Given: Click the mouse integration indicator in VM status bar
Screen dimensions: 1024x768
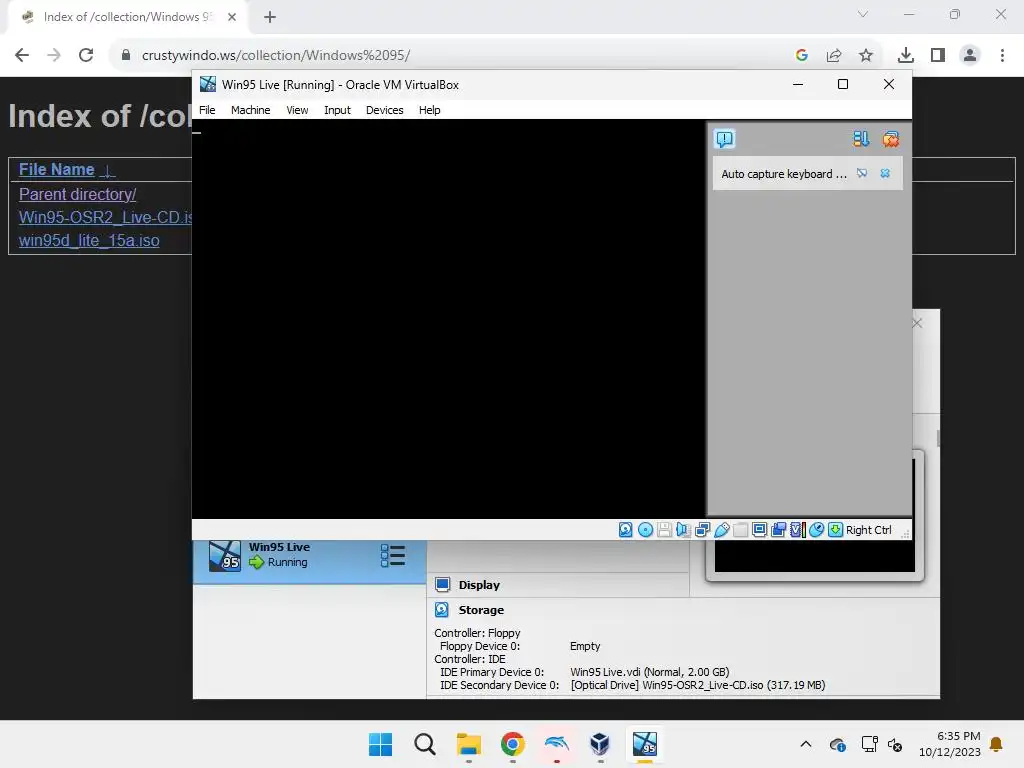Looking at the screenshot, I should [816, 530].
